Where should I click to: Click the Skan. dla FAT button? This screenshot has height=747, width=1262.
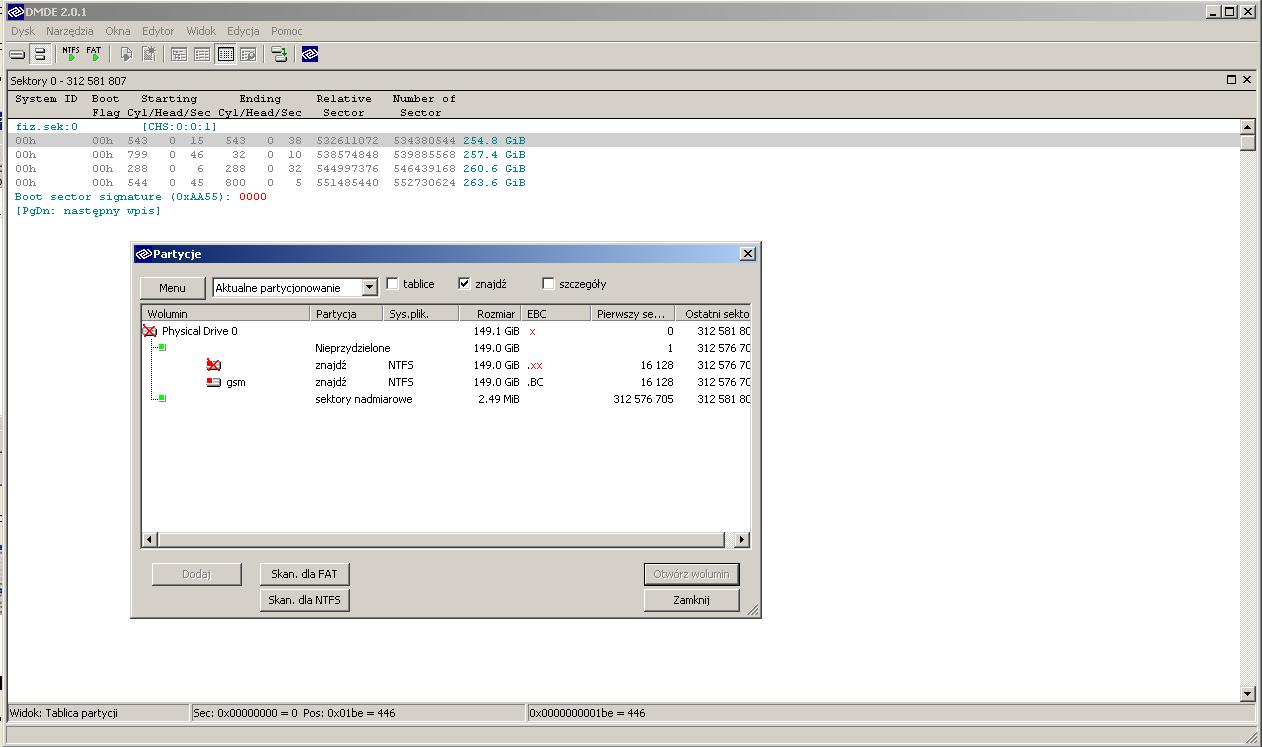(305, 574)
